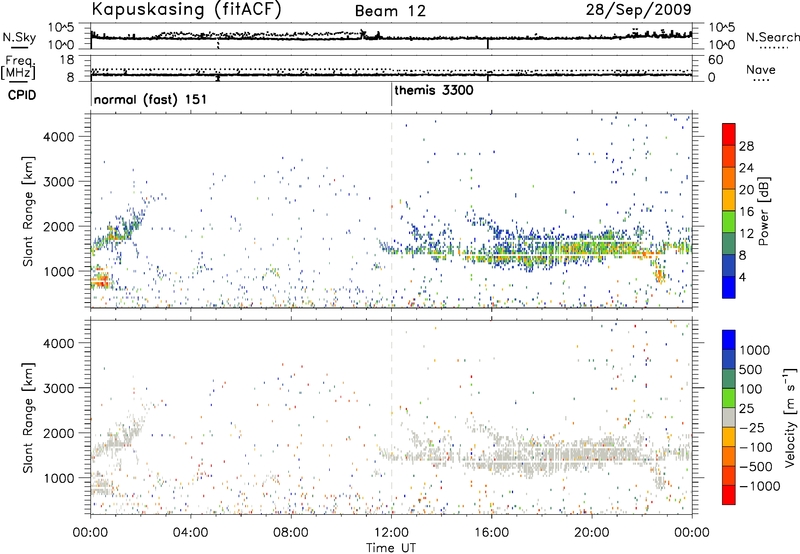Click the 'normal (fast) 151' CPID text

click(x=150, y=99)
